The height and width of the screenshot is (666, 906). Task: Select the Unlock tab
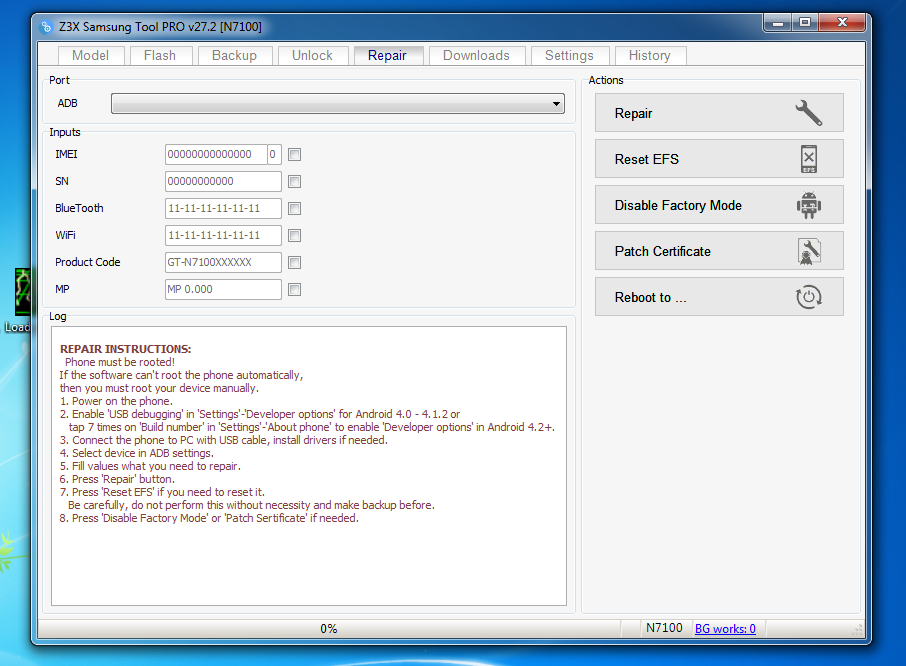[x=313, y=55]
